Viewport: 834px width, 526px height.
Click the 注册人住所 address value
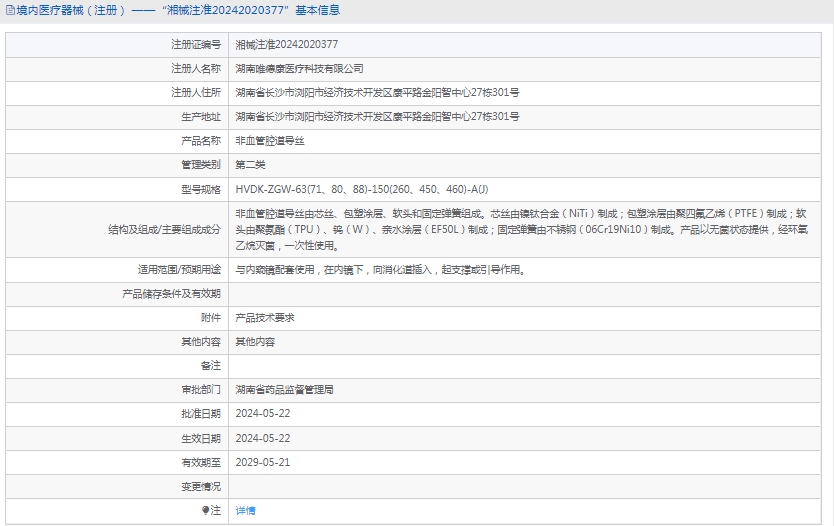(377, 93)
